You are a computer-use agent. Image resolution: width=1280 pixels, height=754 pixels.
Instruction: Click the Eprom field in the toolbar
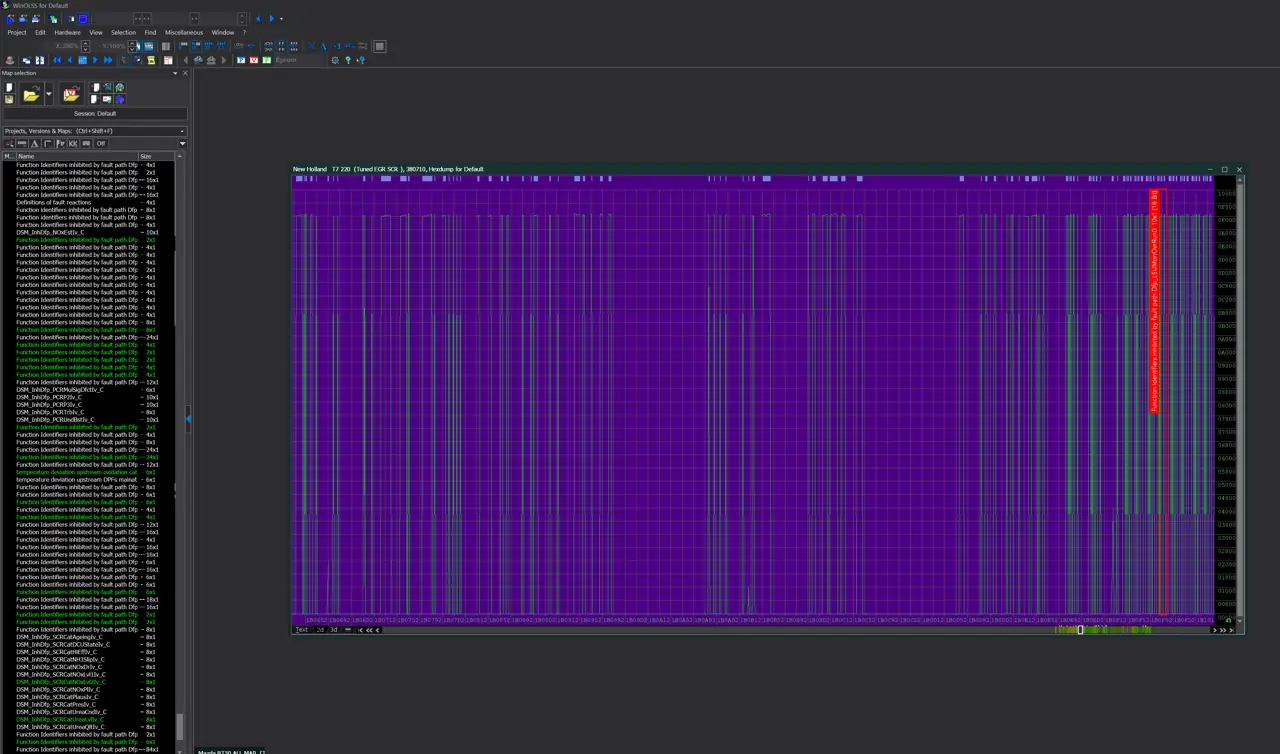(298, 60)
